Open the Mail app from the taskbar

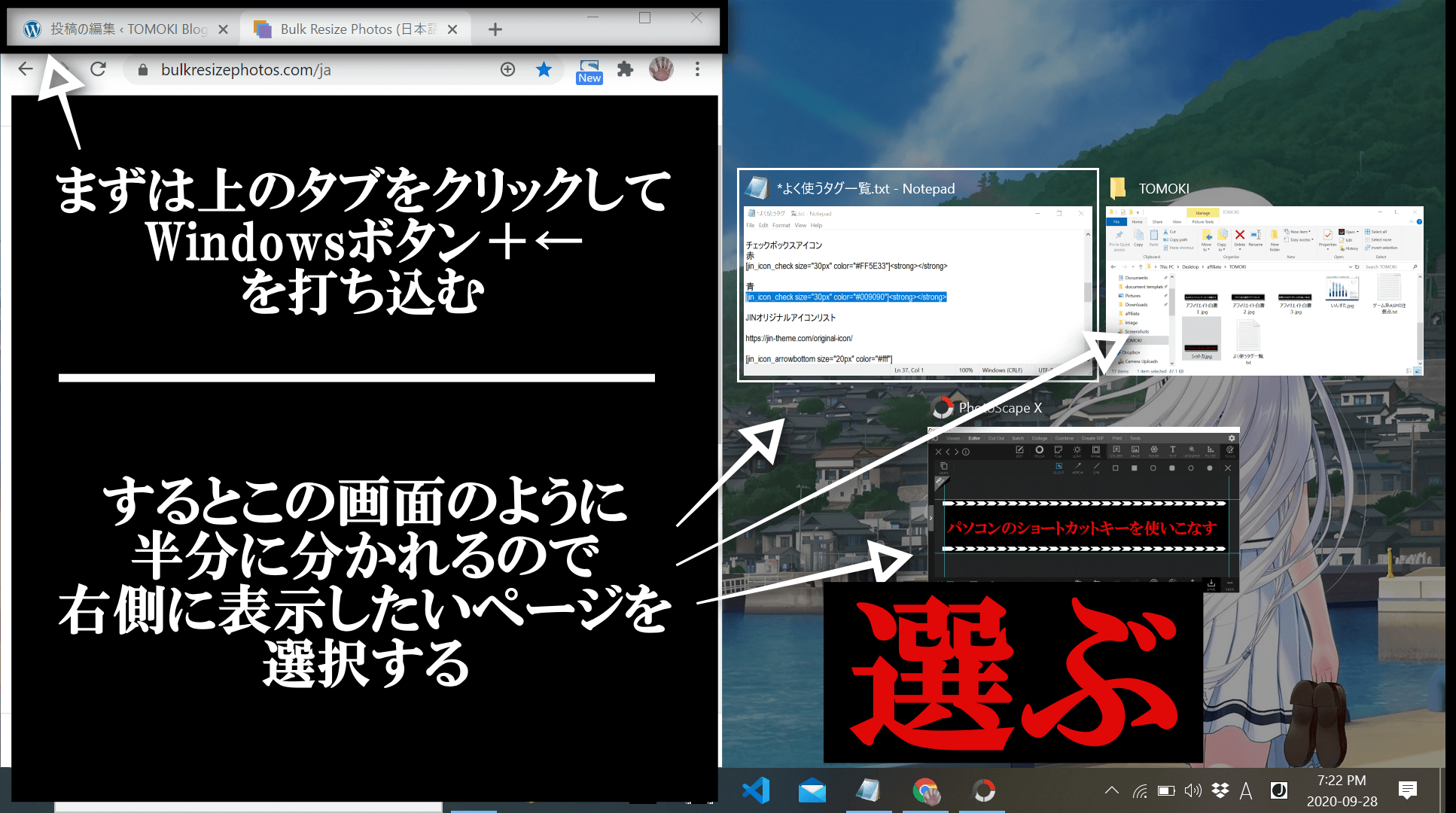[812, 790]
